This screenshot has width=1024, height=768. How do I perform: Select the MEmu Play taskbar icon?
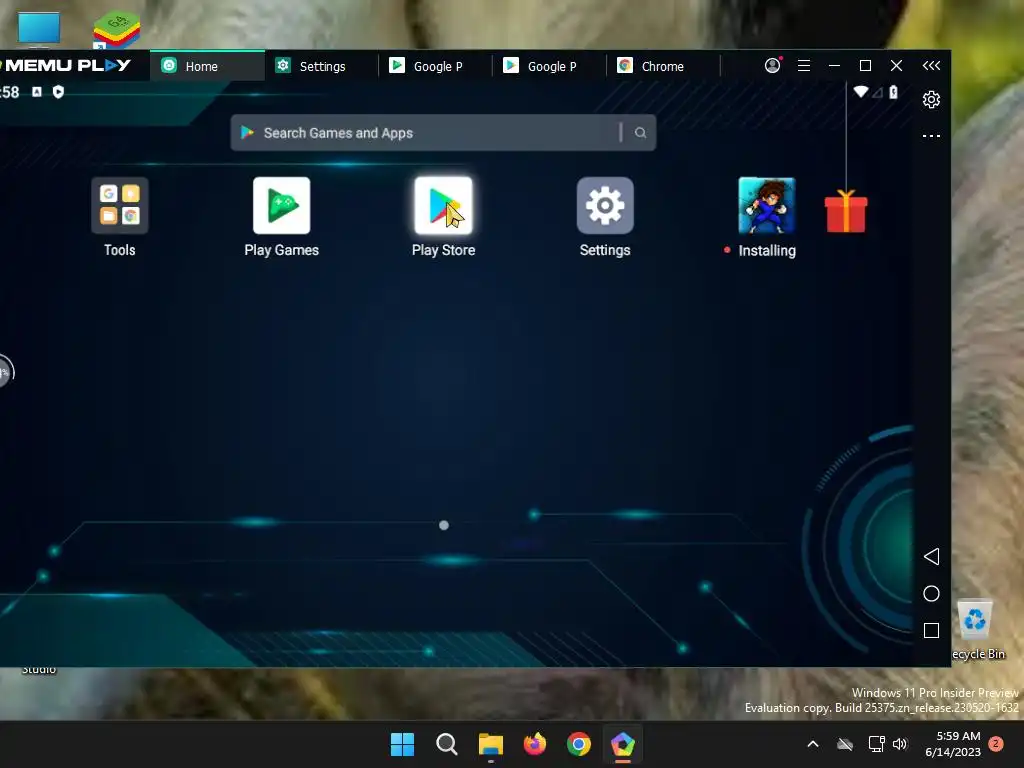click(623, 744)
